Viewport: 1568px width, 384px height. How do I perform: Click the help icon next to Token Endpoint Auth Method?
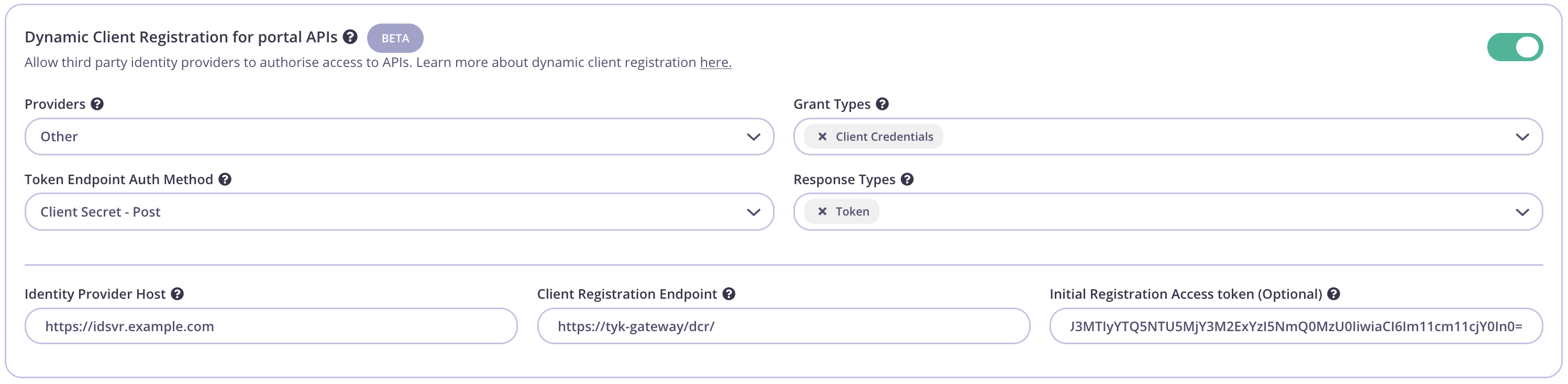pos(225,178)
